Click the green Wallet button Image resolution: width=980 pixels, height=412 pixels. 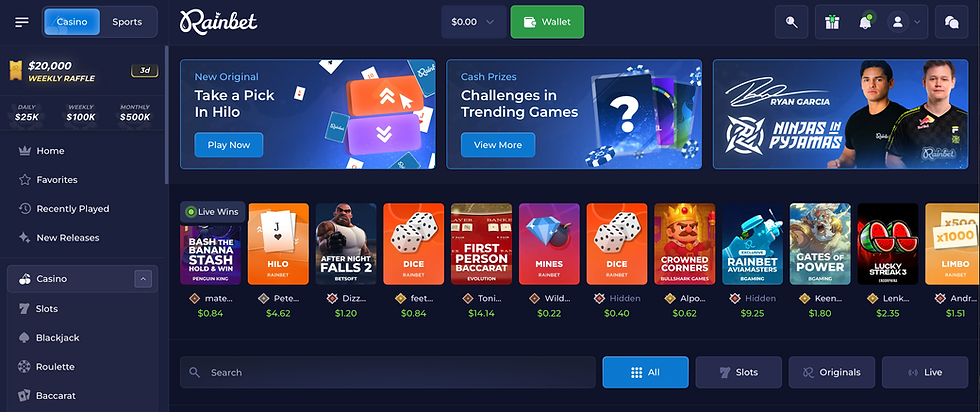pos(547,22)
